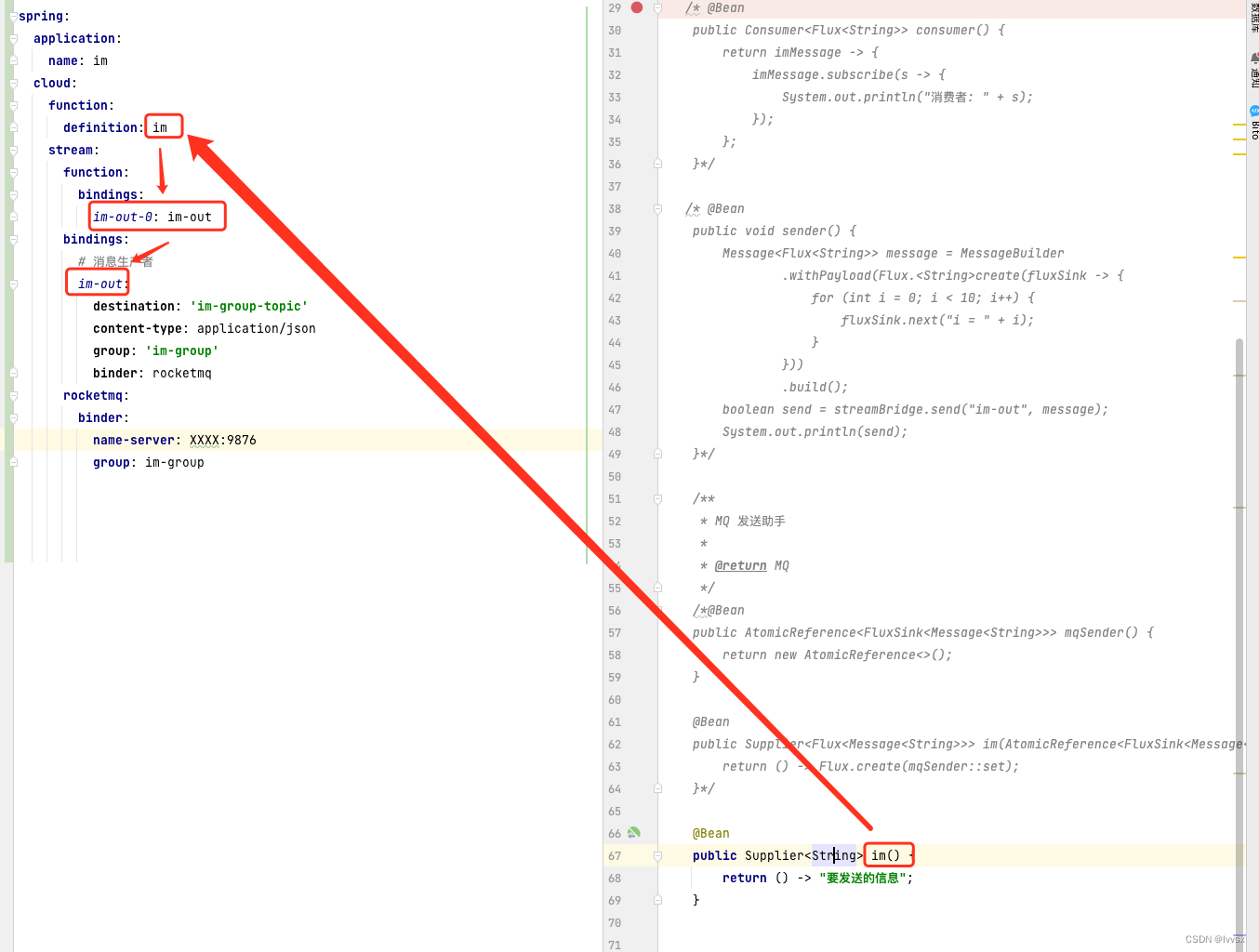The width and height of the screenshot is (1259, 952).
Task: Collapse the im-out: binding block
Action: point(13,284)
